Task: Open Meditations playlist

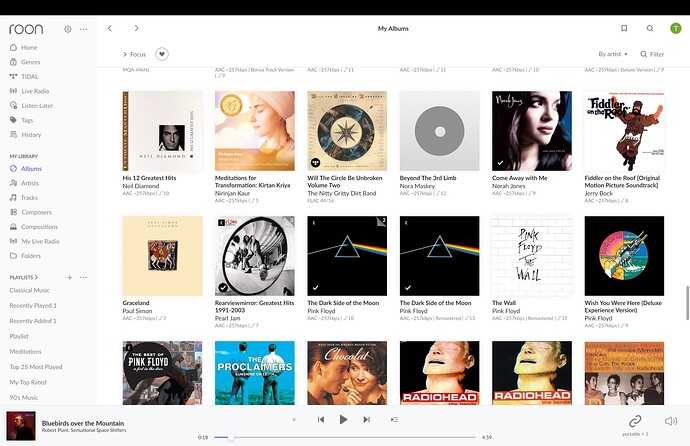Action: [x=26, y=352]
